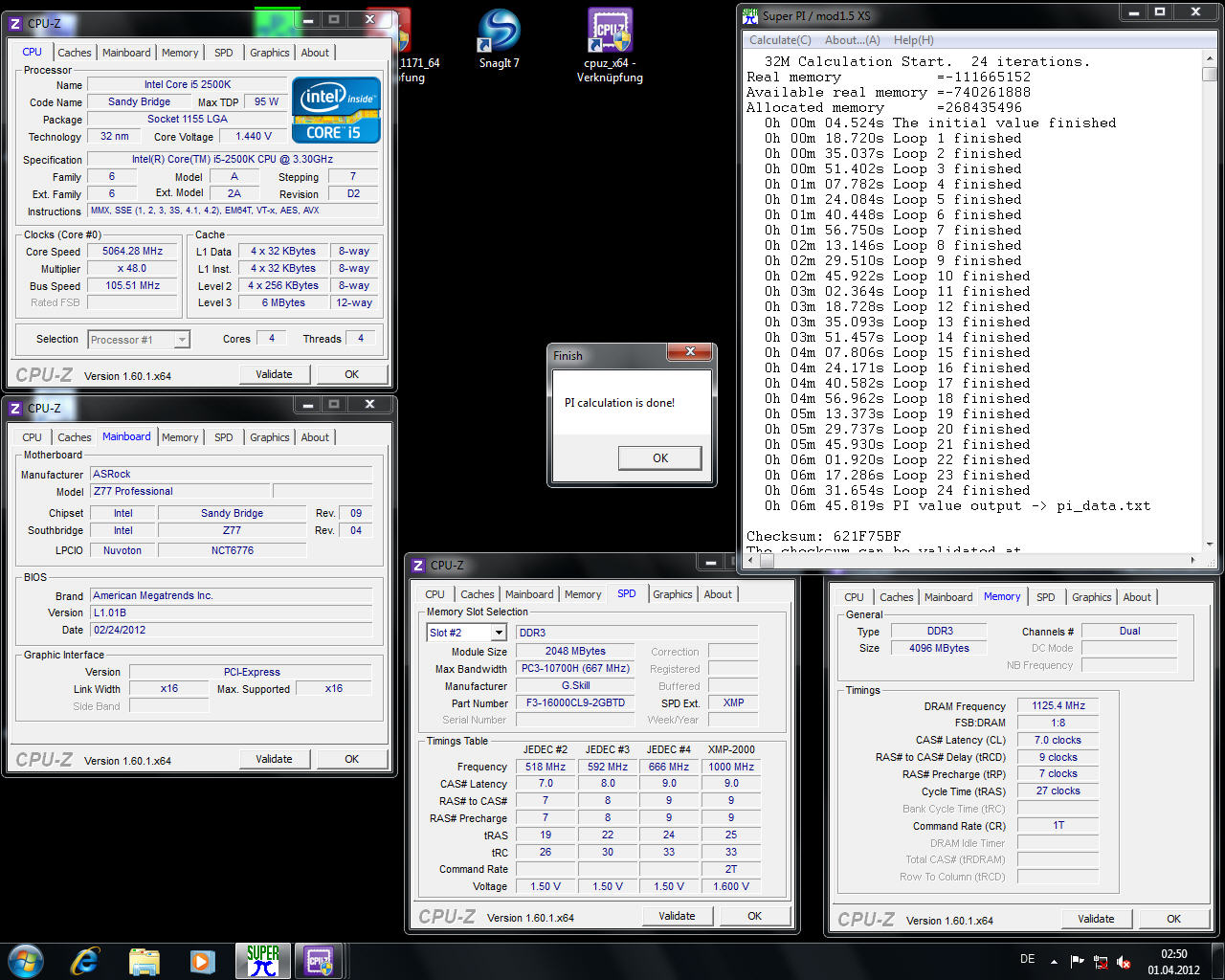Screen dimensions: 1225x980
Task: Click XMP SPD Ext. value
Action: tap(733, 702)
